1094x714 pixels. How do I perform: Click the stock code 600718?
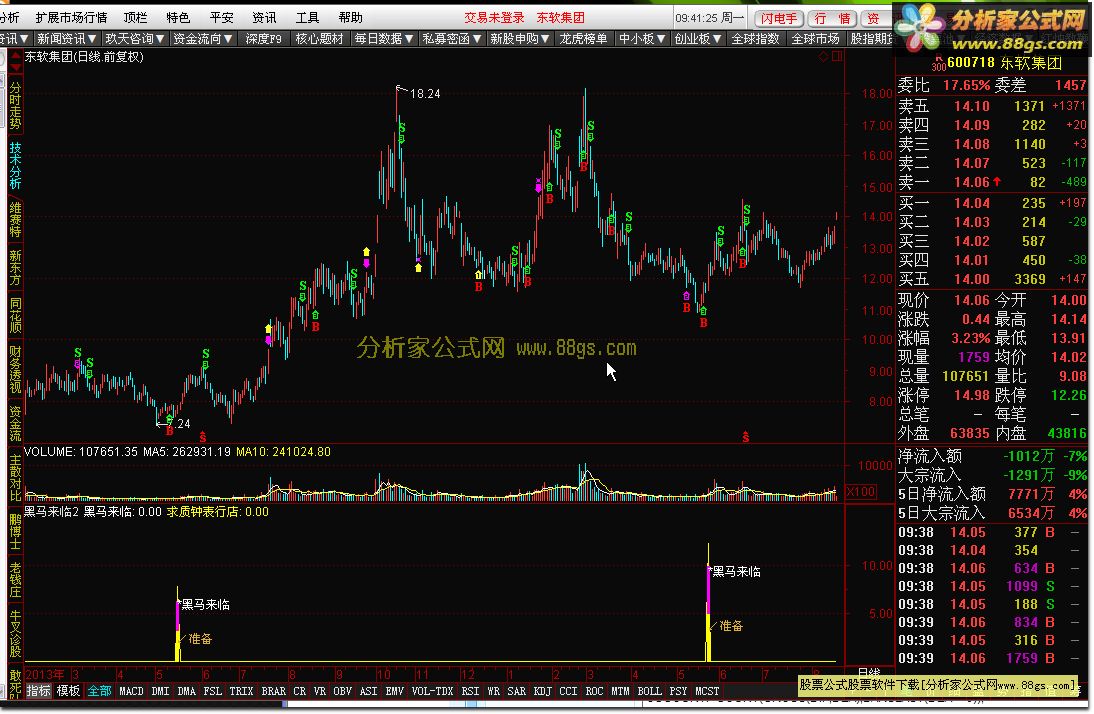pyautogui.click(x=971, y=63)
